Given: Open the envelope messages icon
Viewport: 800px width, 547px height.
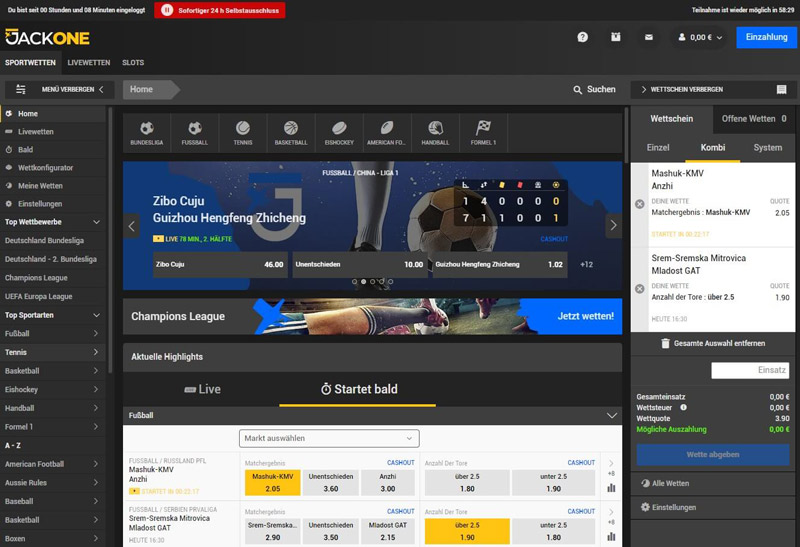Looking at the screenshot, I should pos(648,37).
